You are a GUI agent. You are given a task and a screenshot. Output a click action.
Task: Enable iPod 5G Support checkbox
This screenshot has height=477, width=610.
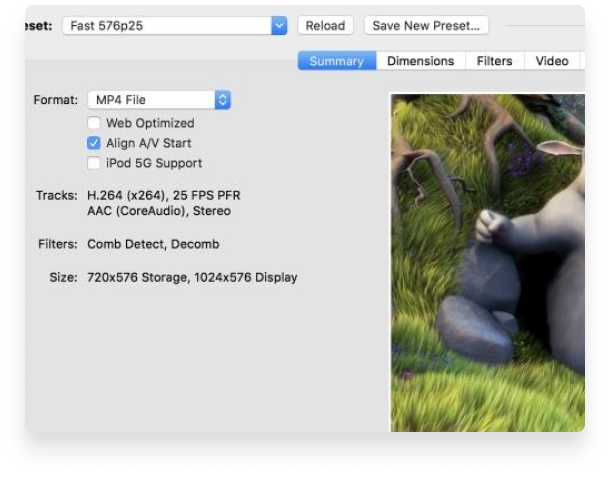tap(94, 163)
